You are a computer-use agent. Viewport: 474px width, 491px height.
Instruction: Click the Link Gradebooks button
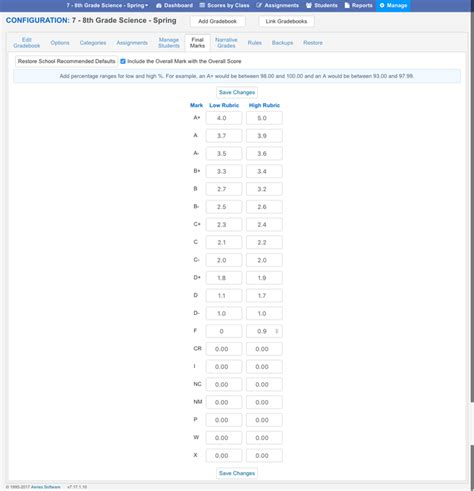tap(286, 21)
